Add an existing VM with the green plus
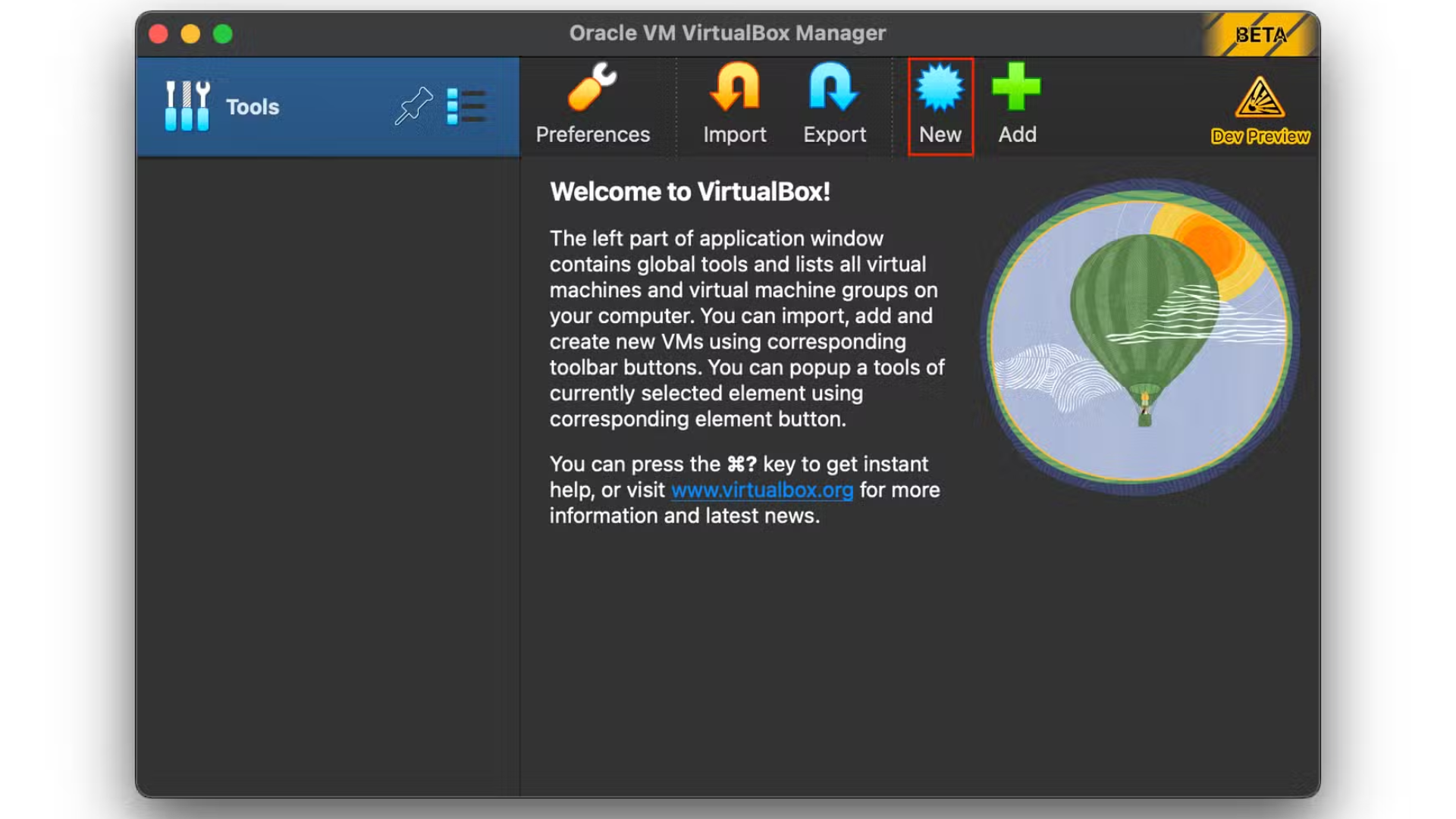Screen dimensions: 1456x819 click(1017, 105)
